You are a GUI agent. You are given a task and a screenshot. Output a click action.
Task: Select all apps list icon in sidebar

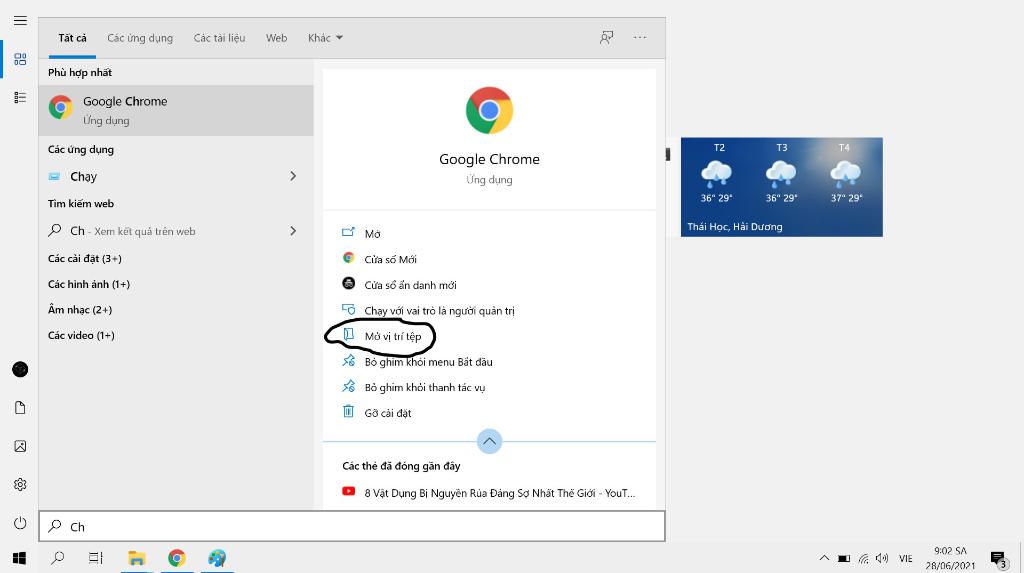[20, 97]
